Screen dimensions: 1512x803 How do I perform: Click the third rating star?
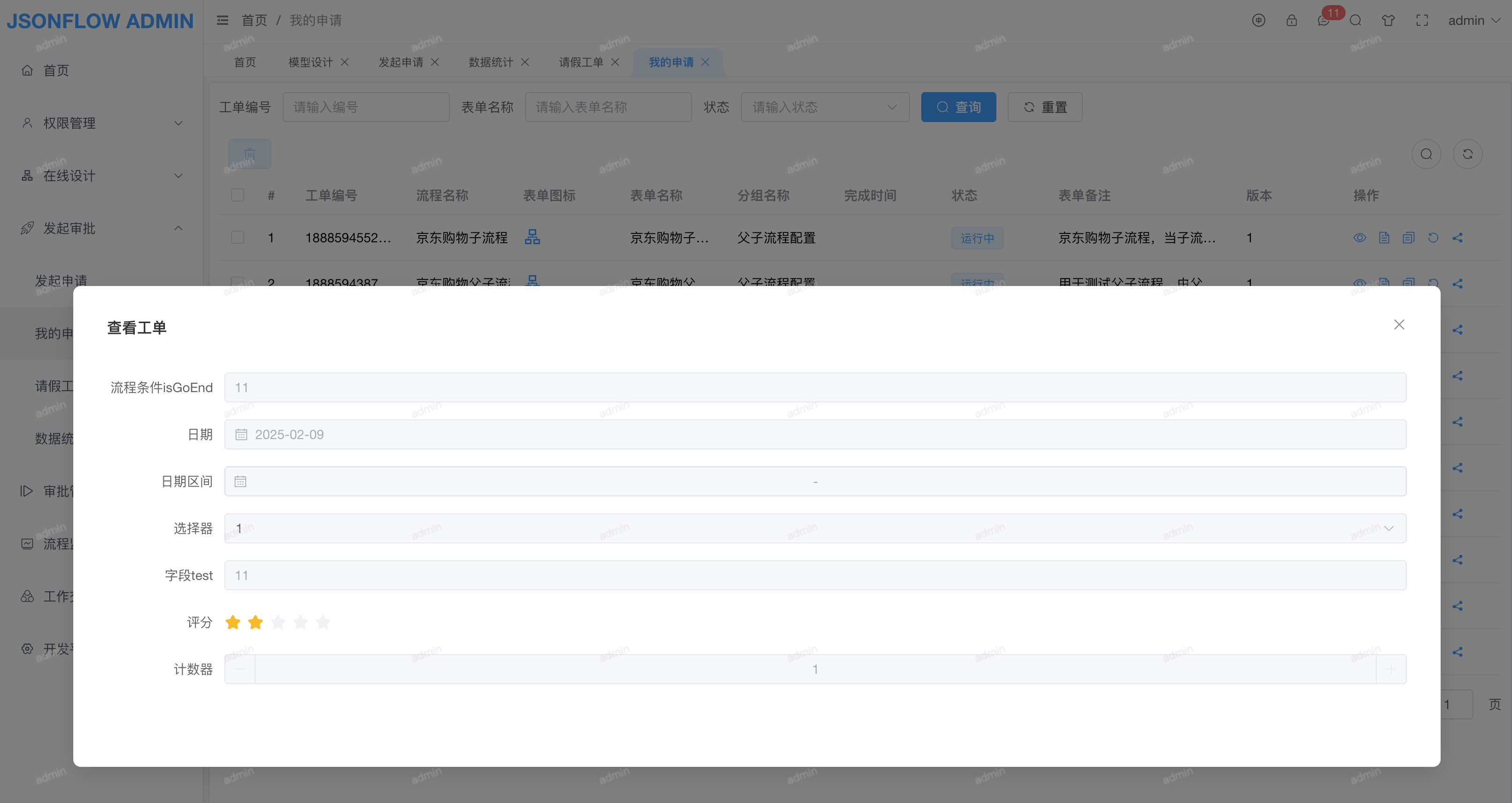278,622
